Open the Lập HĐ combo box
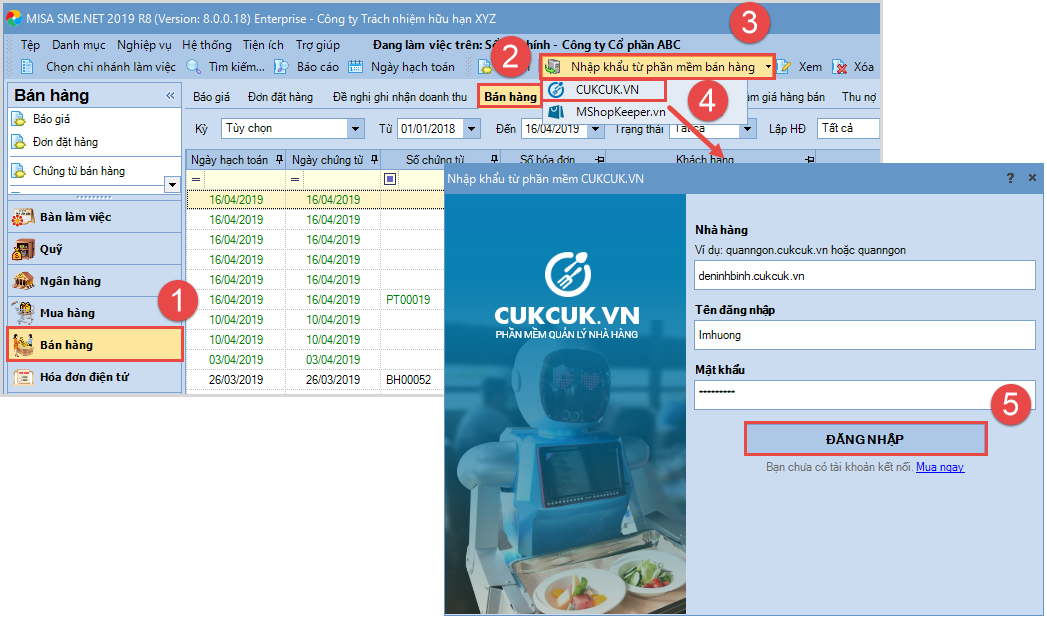Image resolution: width=1047 pixels, height=620 pixels. click(848, 128)
